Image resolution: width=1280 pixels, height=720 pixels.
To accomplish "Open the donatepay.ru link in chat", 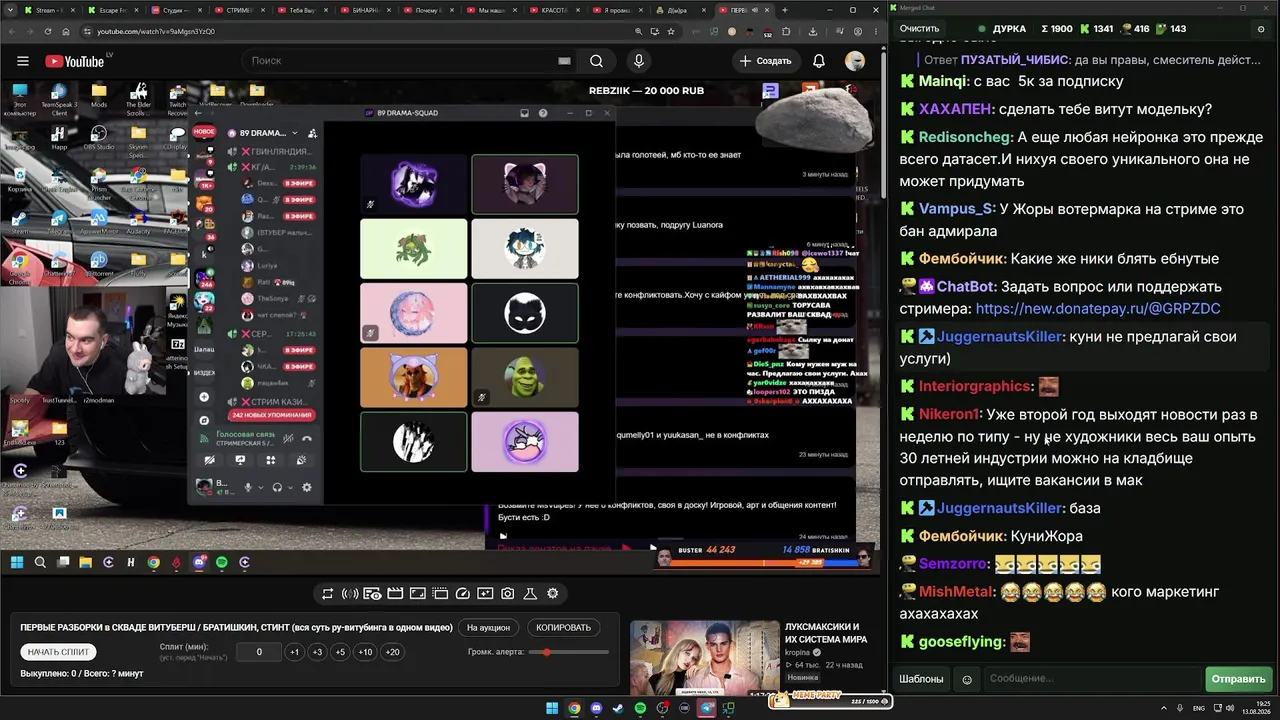I will tap(1098, 309).
